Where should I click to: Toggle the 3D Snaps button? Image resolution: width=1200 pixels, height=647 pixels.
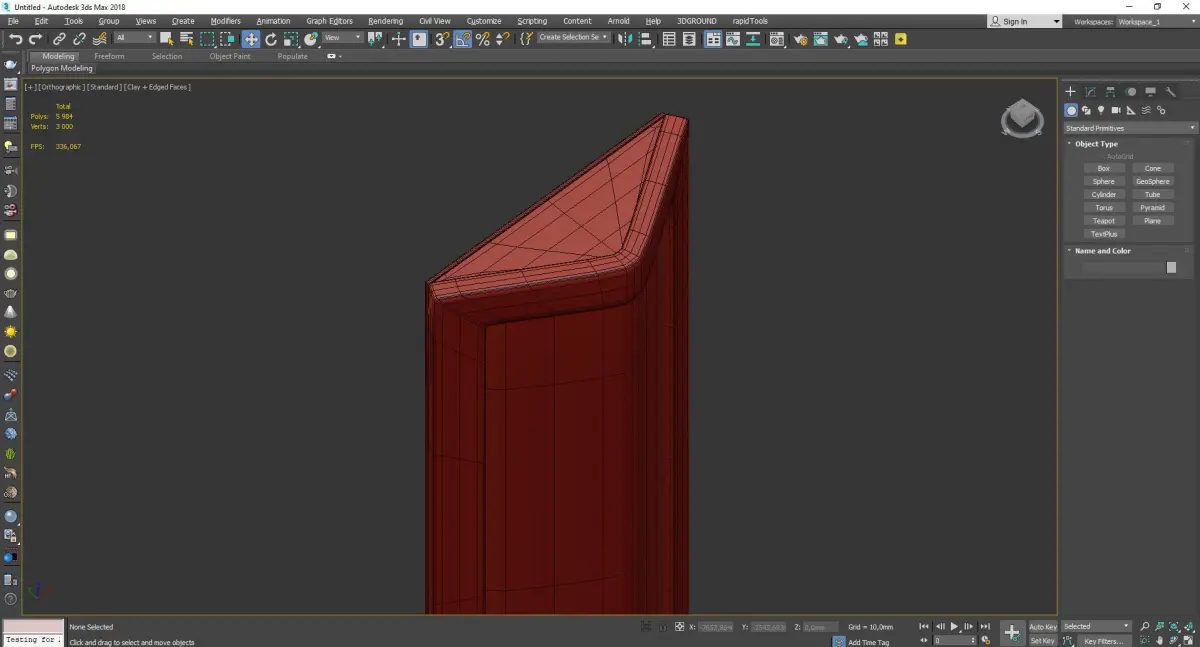[x=441, y=39]
